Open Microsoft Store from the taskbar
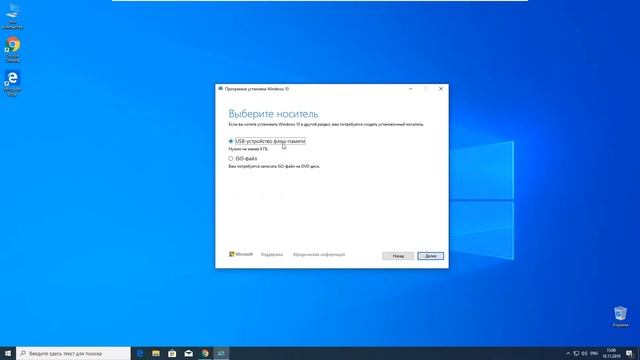This screenshot has height=360, width=640. click(172, 353)
